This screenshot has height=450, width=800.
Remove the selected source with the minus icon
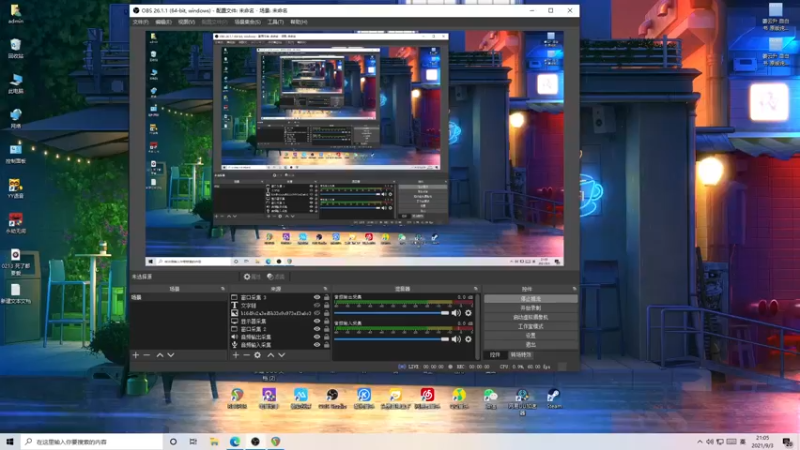[246, 355]
